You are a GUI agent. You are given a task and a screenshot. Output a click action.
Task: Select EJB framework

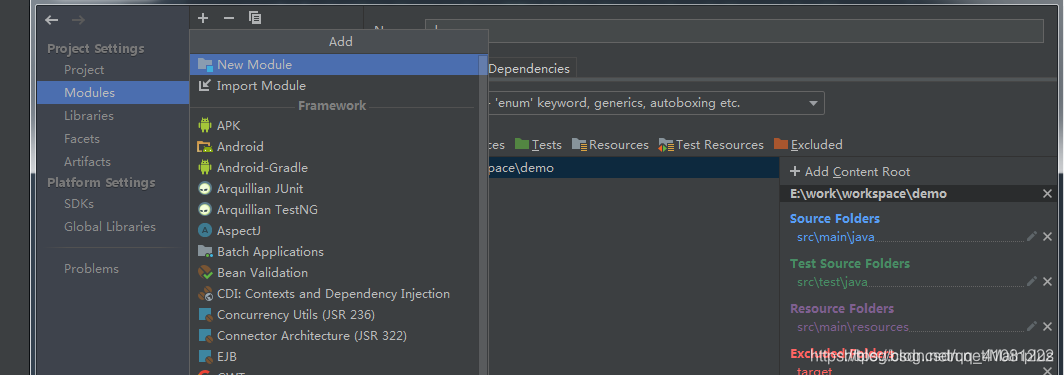(x=335, y=357)
